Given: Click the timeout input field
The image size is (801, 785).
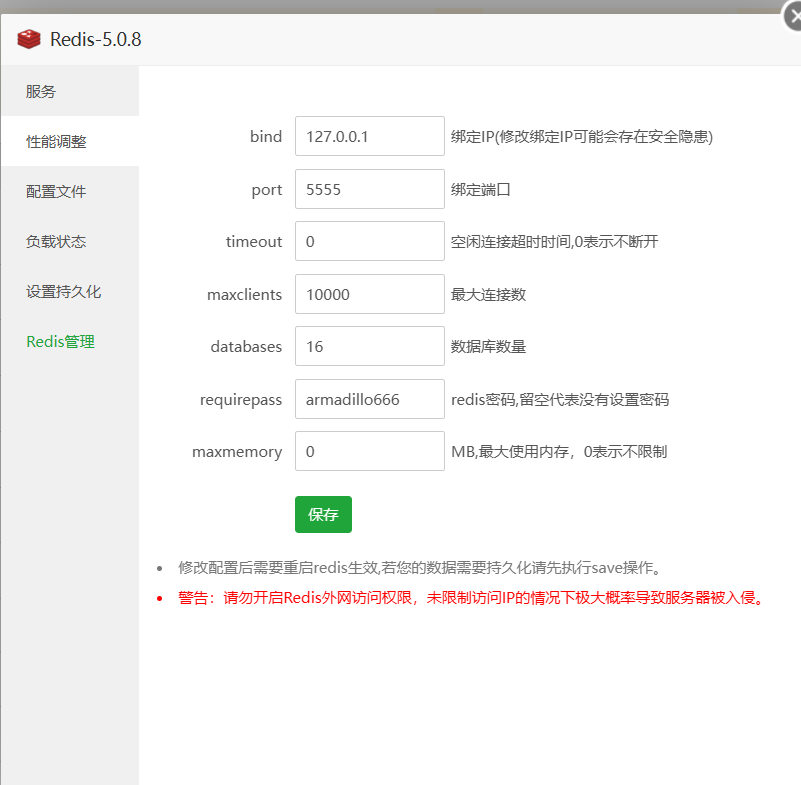Looking at the screenshot, I should point(370,242).
